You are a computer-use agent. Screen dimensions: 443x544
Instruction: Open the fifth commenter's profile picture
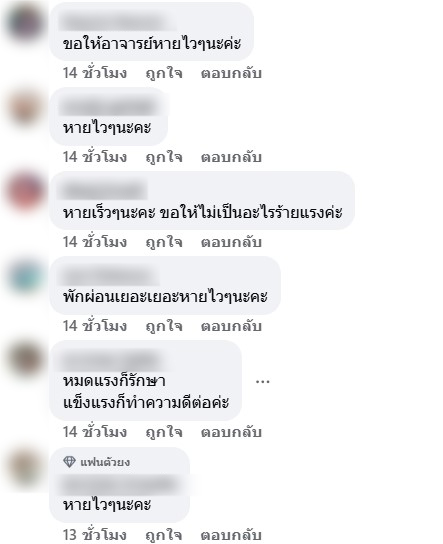point(24,361)
